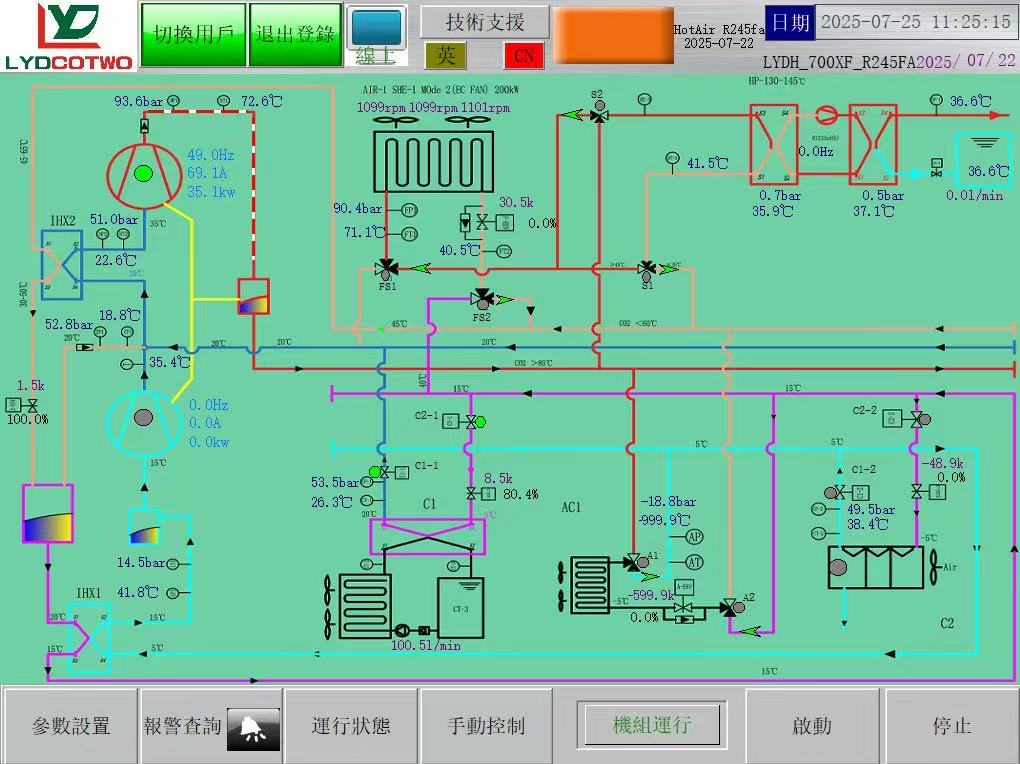Select the idle lower cyan compressor
Image resolution: width=1020 pixels, height=764 pixels.
(143, 418)
